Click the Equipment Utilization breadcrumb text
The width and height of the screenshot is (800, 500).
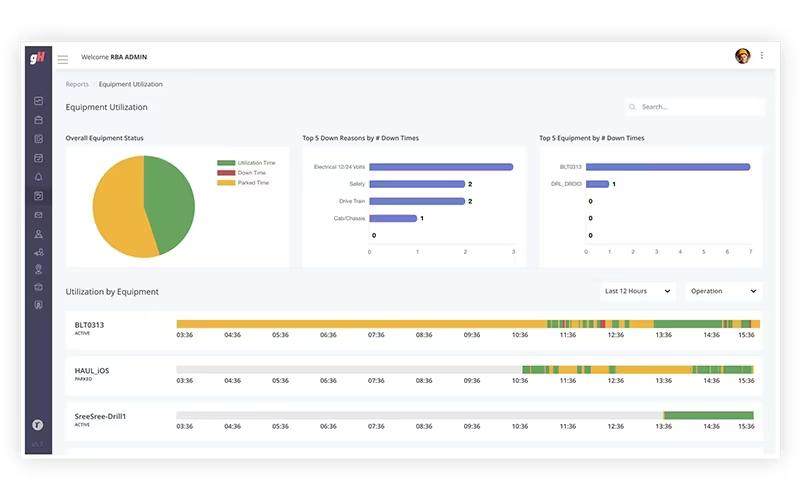(131, 84)
